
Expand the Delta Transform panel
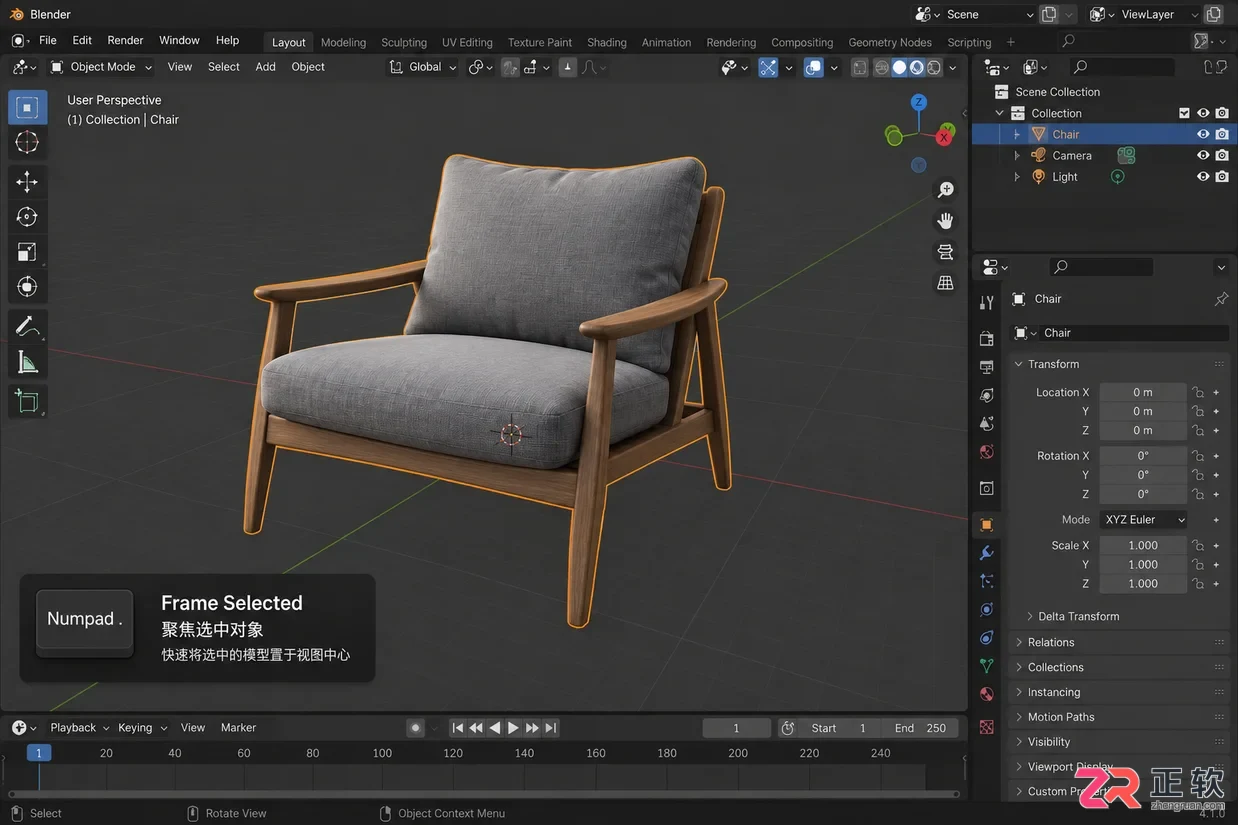tap(1077, 616)
